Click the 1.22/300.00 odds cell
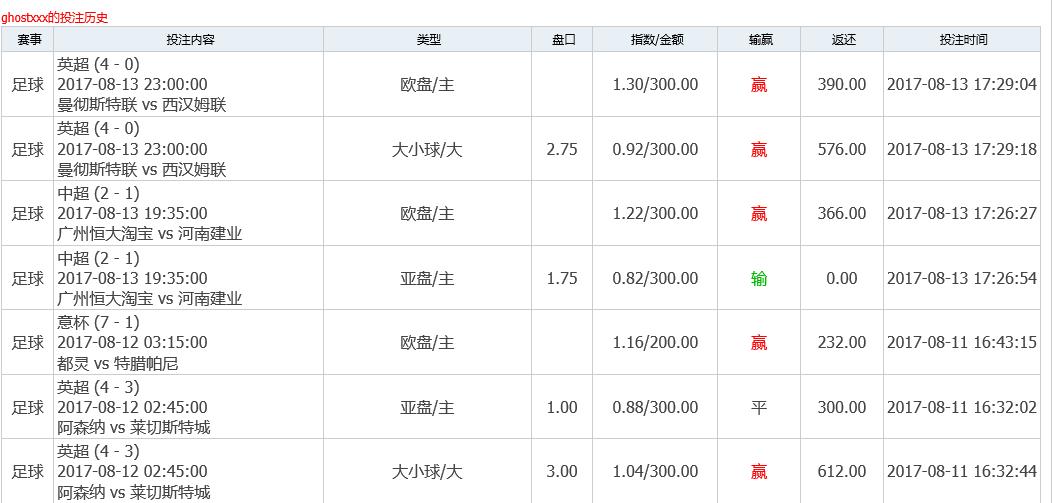 (x=655, y=214)
